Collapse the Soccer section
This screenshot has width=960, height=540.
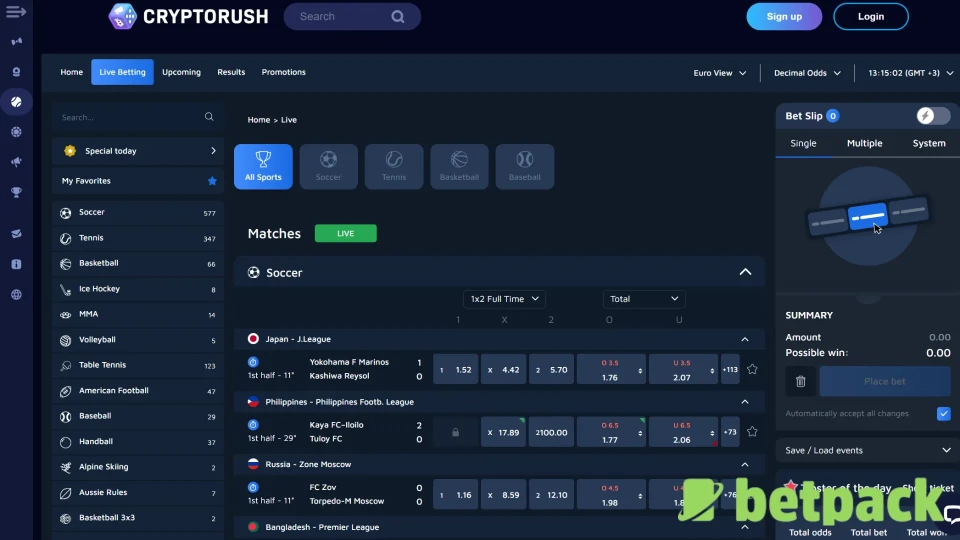point(745,272)
